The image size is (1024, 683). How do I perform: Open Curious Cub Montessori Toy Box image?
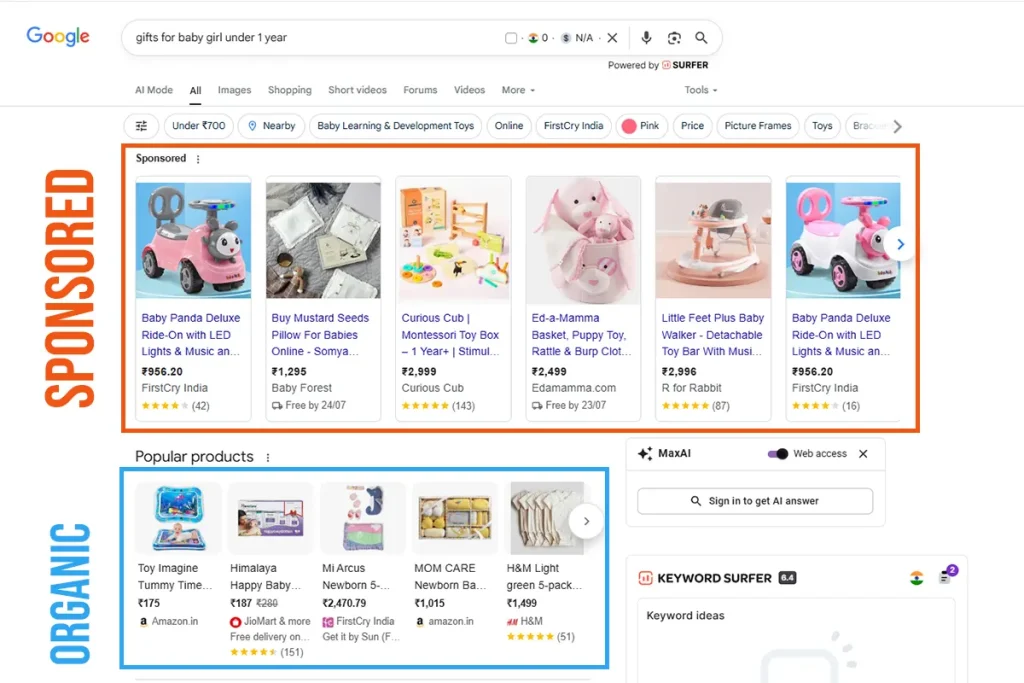pyautogui.click(x=454, y=240)
